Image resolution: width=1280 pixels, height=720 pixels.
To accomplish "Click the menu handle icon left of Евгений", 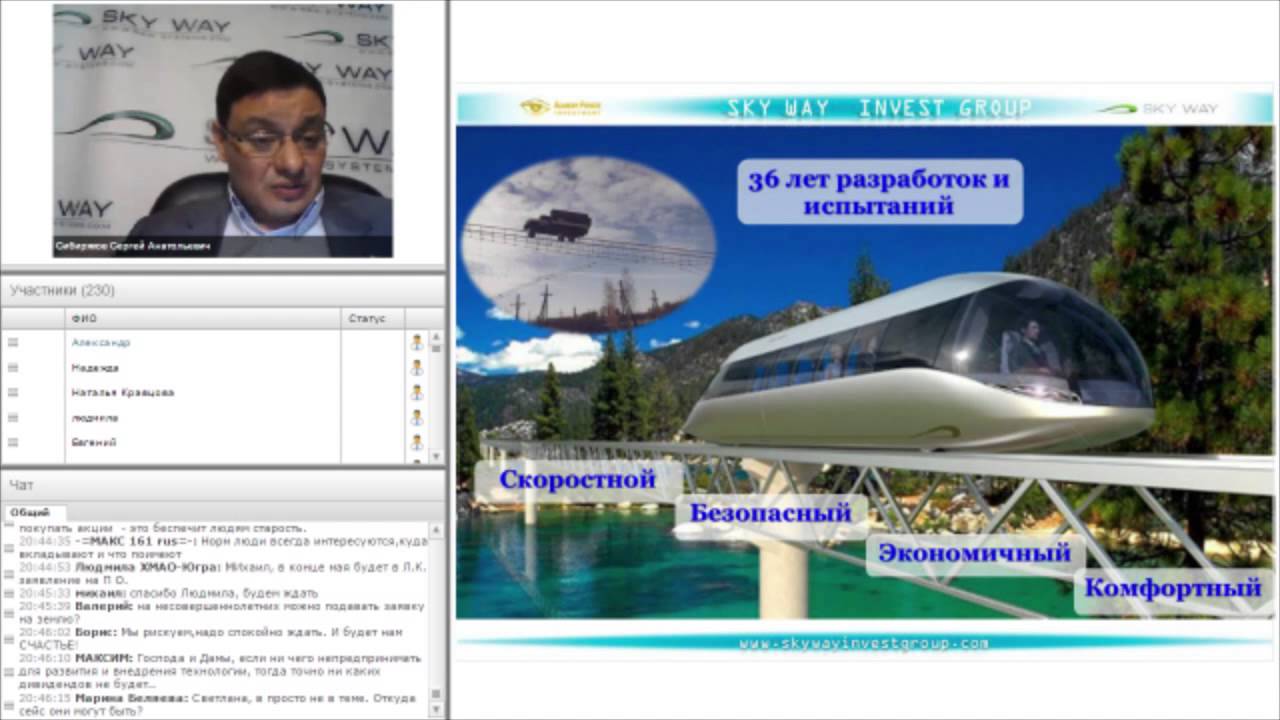I will 13,442.
